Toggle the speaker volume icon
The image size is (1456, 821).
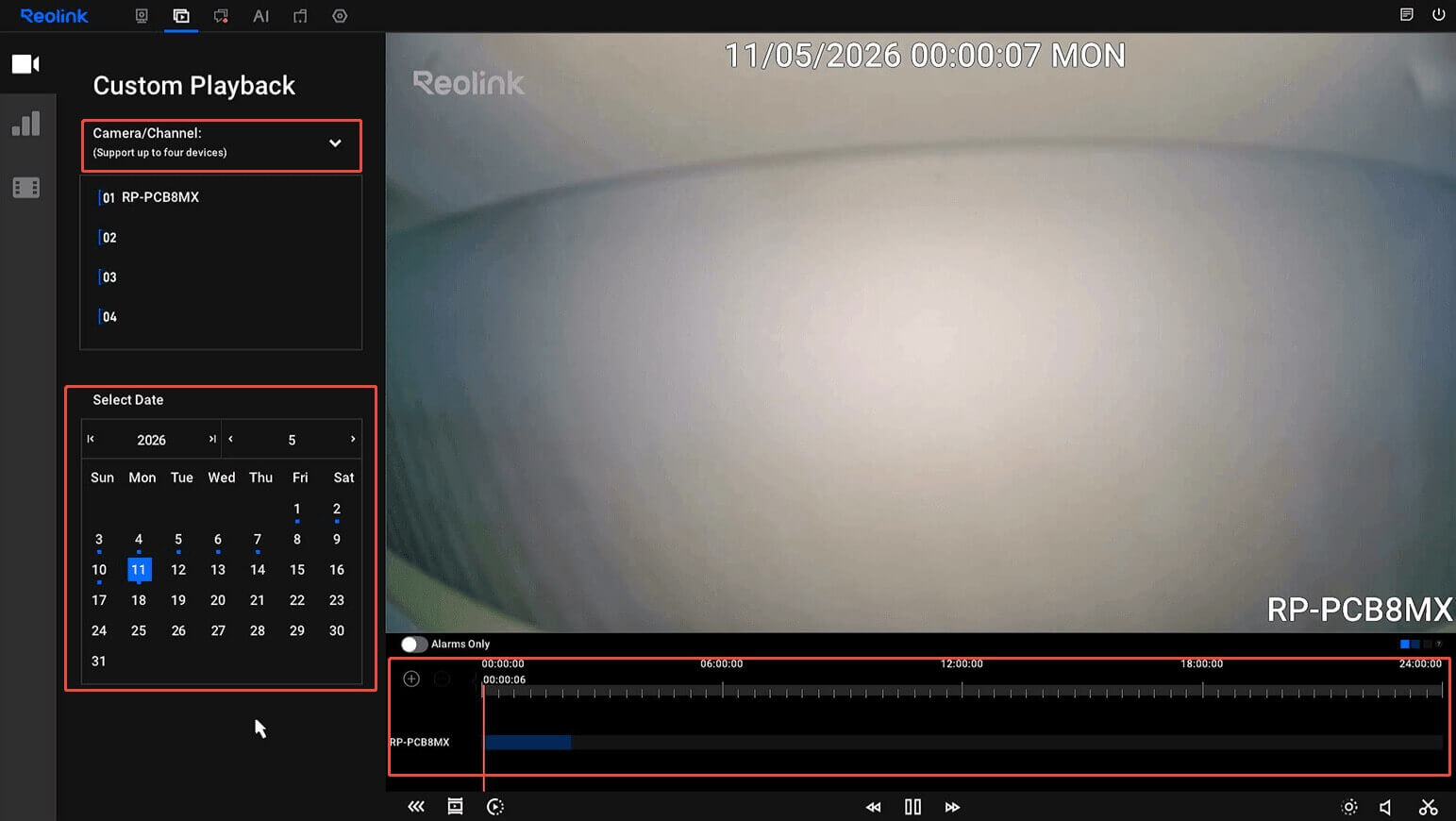(1385, 807)
